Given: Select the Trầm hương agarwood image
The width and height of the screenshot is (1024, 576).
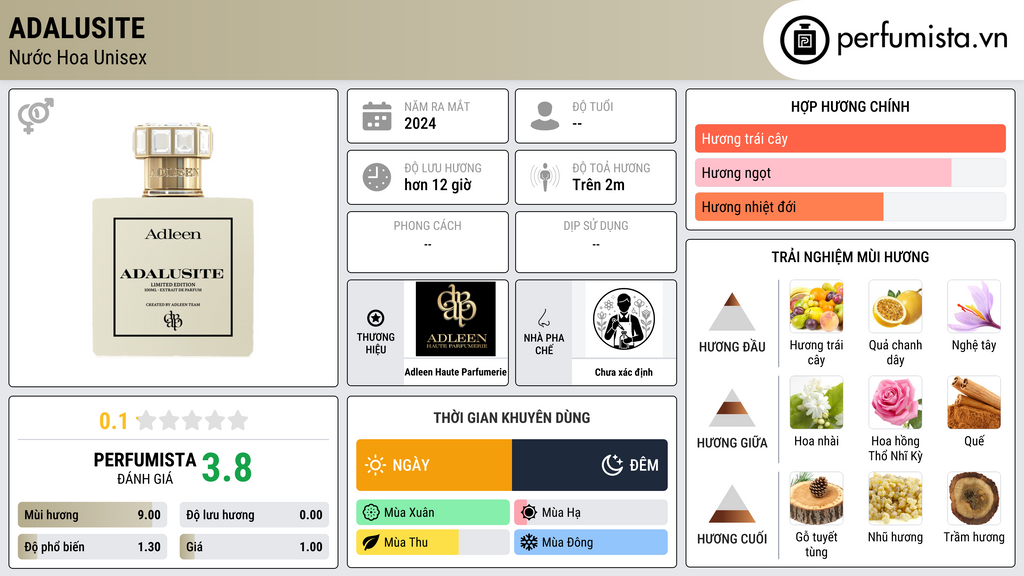Looking at the screenshot, I should tap(974, 498).
